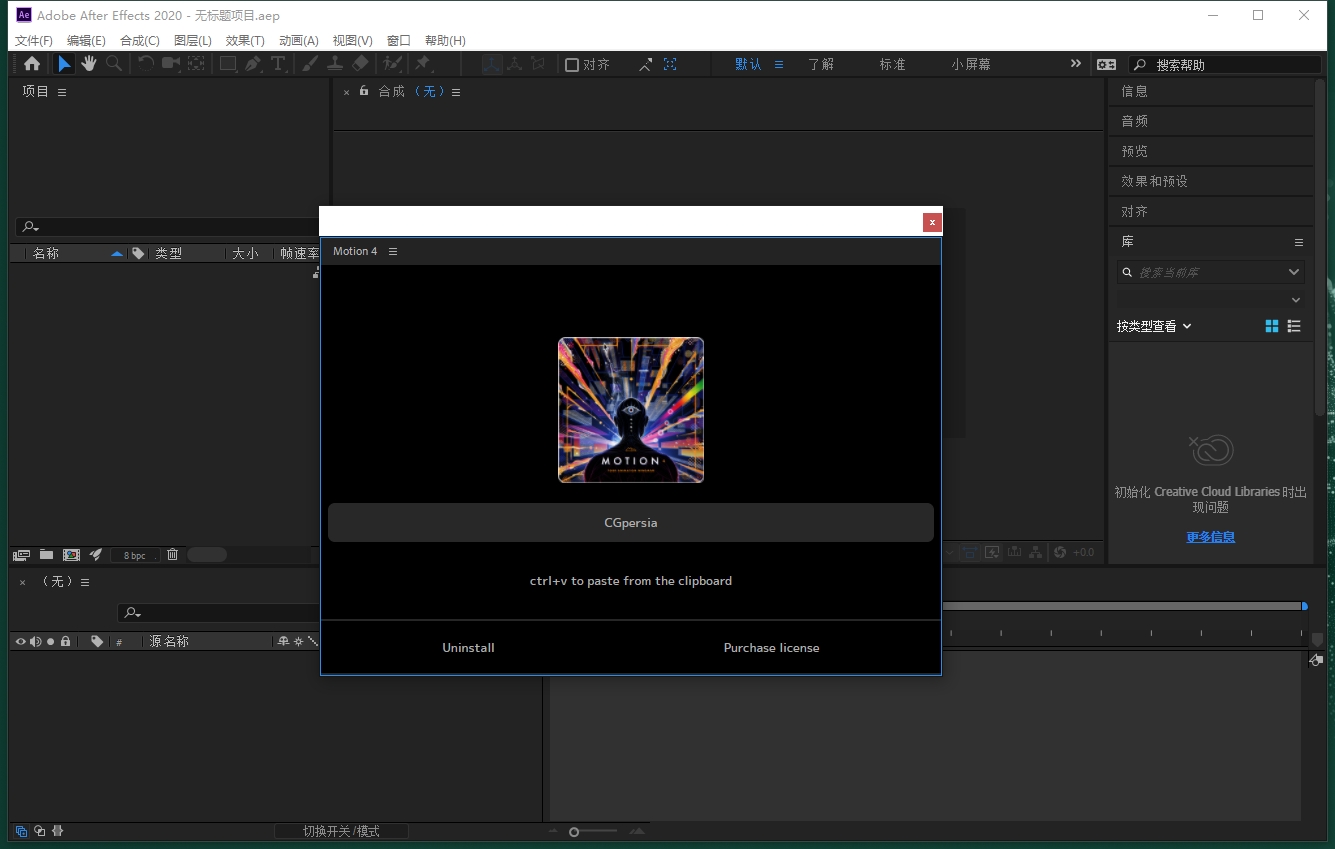Image resolution: width=1335 pixels, height=849 pixels.
Task: Click the video eye column header in timeline
Action: 20,641
